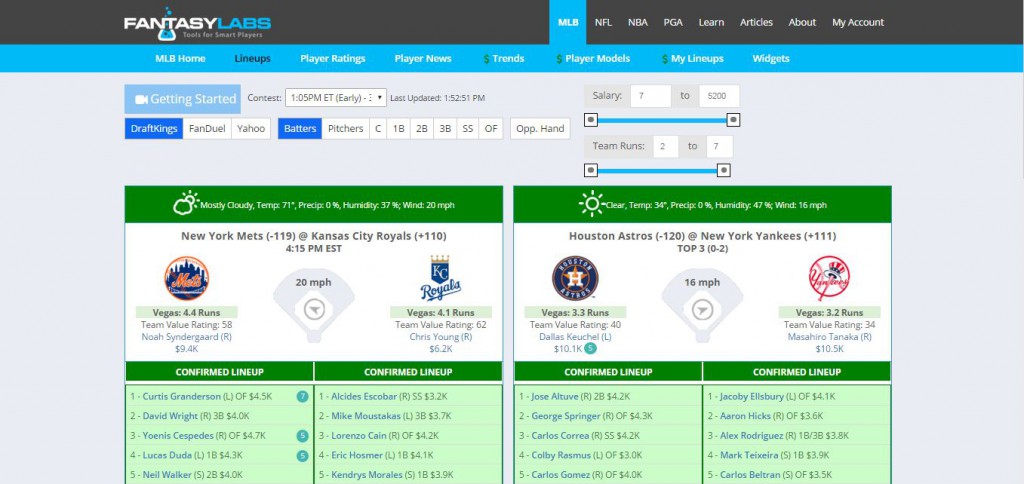
Task: Click the Getting Started button
Action: click(183, 99)
